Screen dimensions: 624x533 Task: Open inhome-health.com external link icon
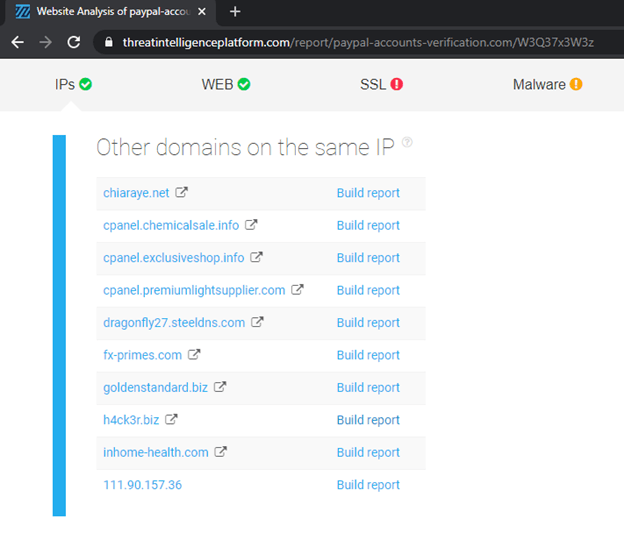tap(220, 452)
